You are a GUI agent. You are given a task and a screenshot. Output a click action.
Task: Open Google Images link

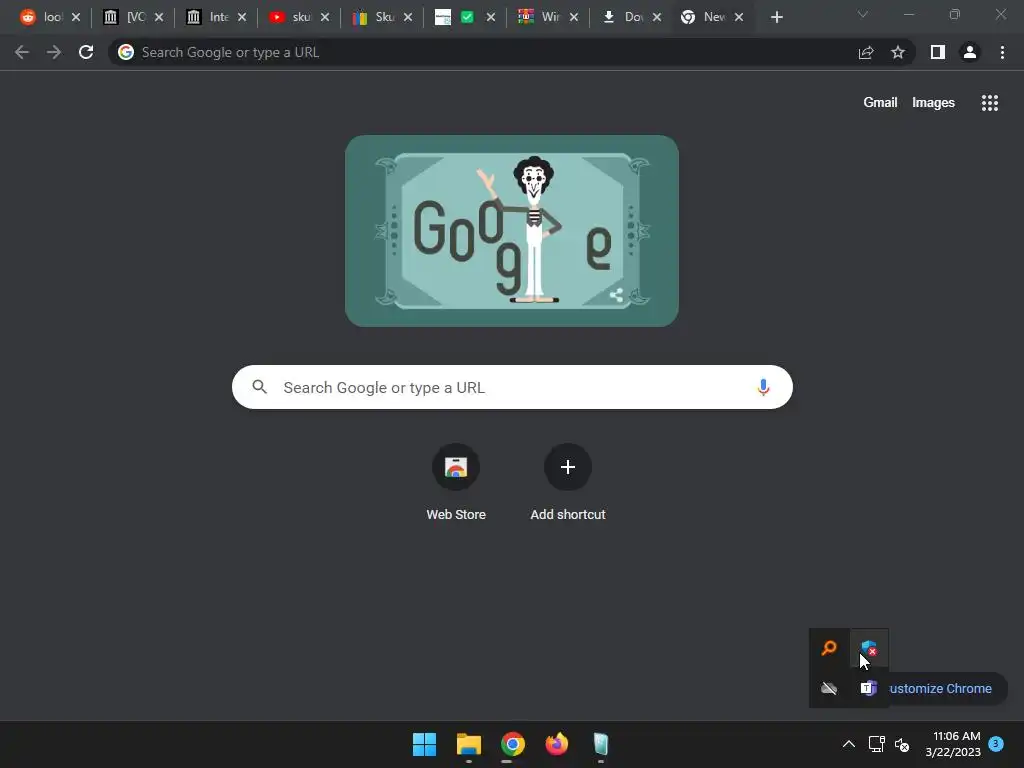(x=933, y=103)
